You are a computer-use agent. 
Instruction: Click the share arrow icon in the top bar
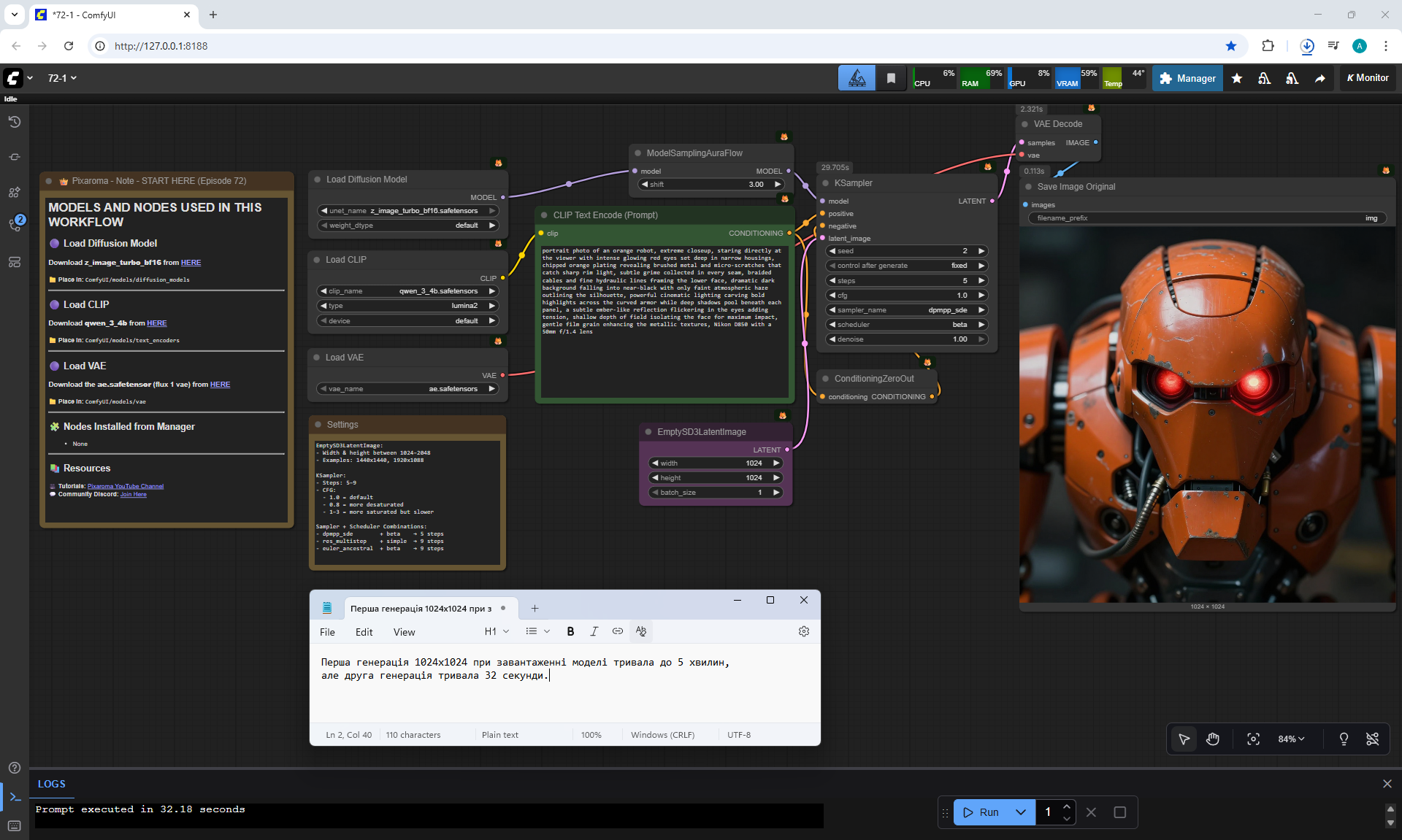(1320, 78)
